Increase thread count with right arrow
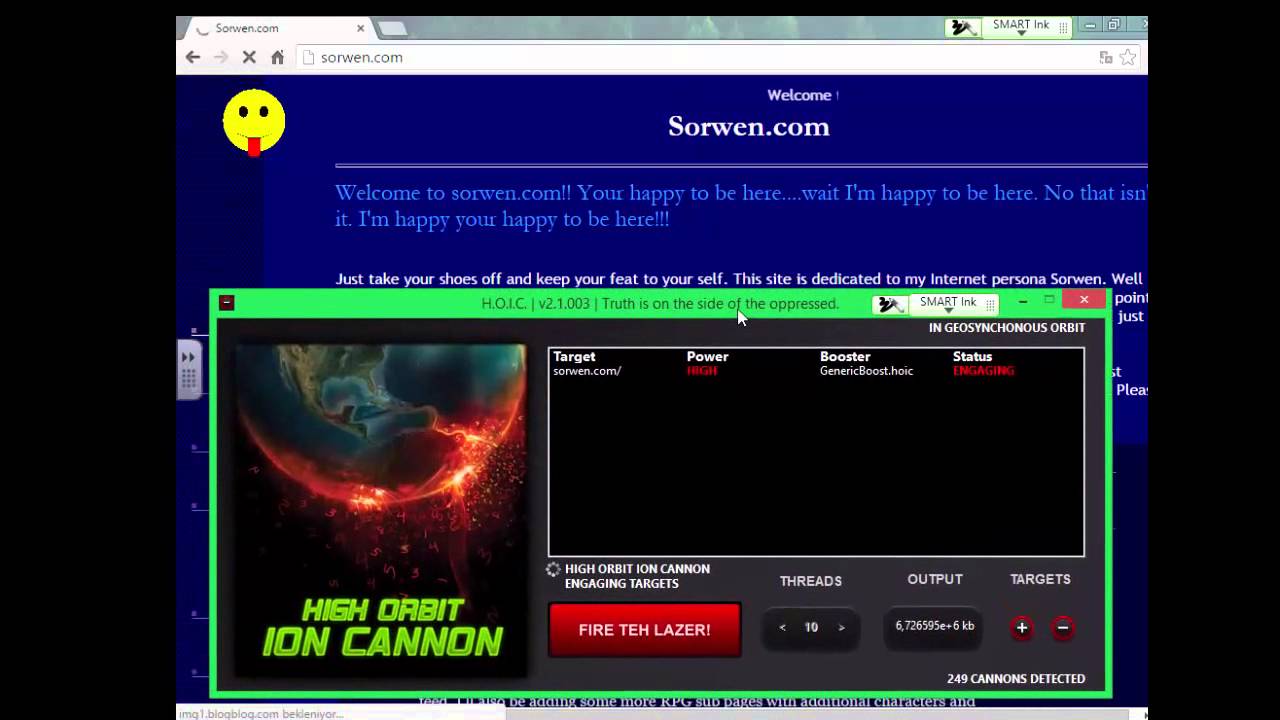The width and height of the screenshot is (1280, 720). click(x=841, y=628)
